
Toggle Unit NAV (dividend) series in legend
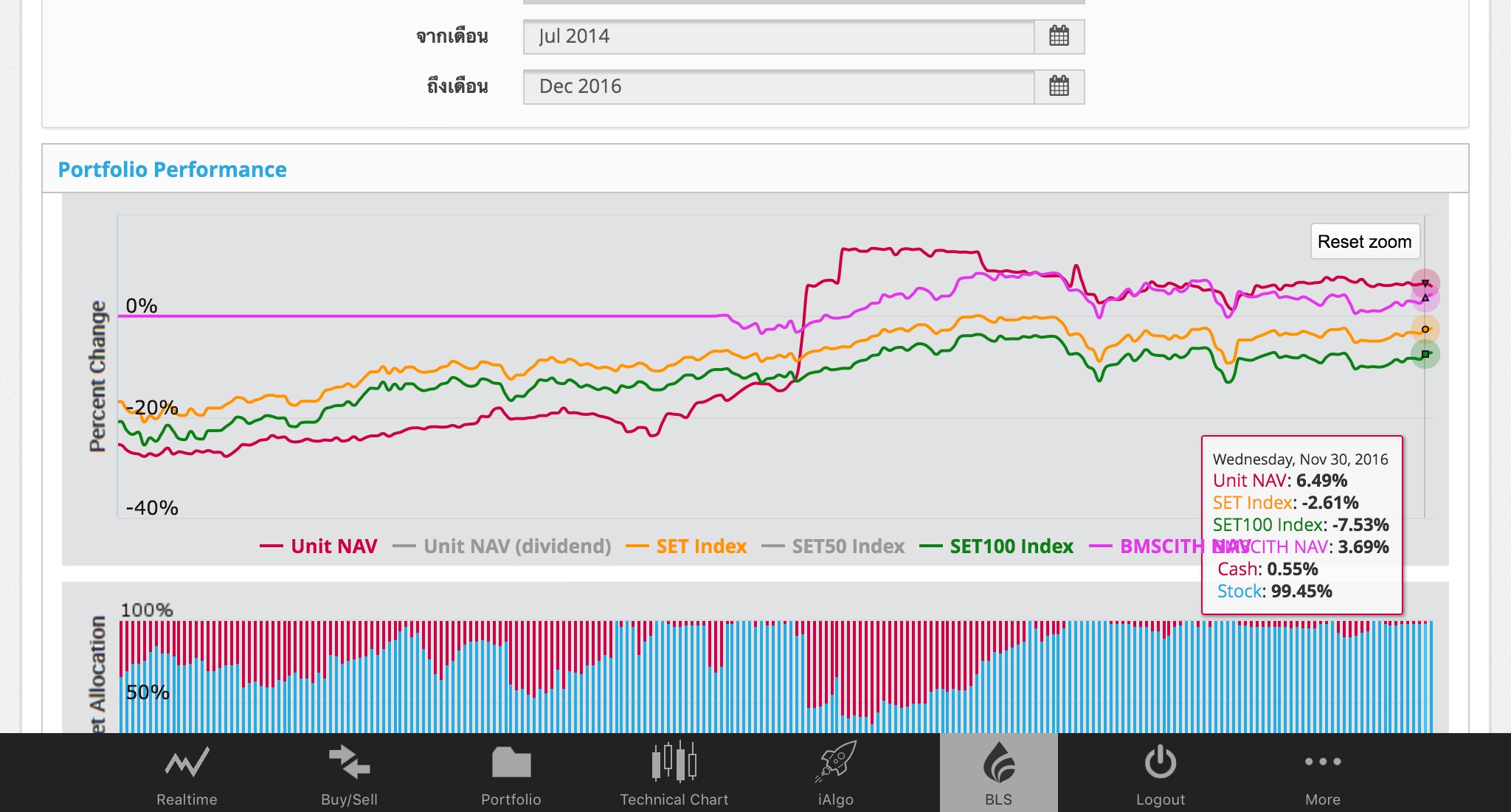502,546
